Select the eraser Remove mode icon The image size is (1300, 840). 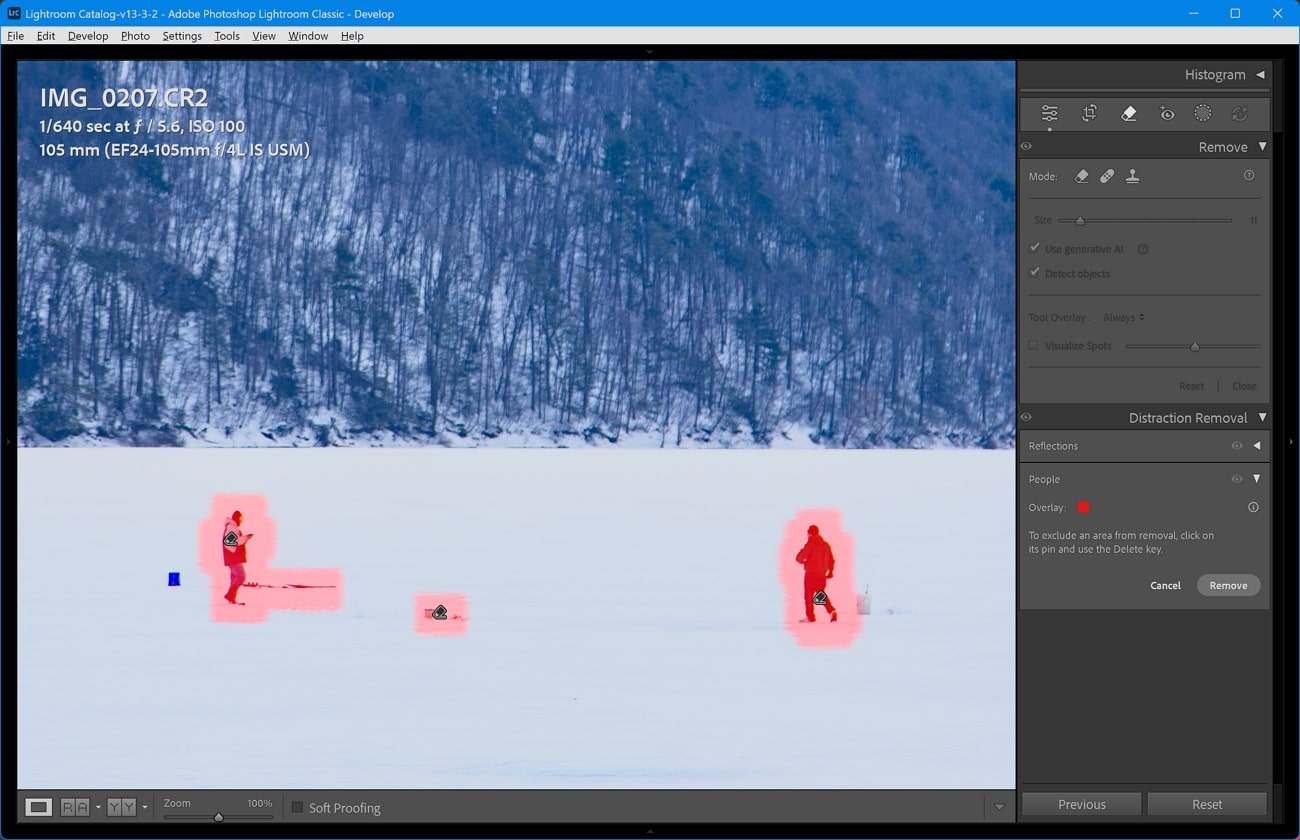1082,176
